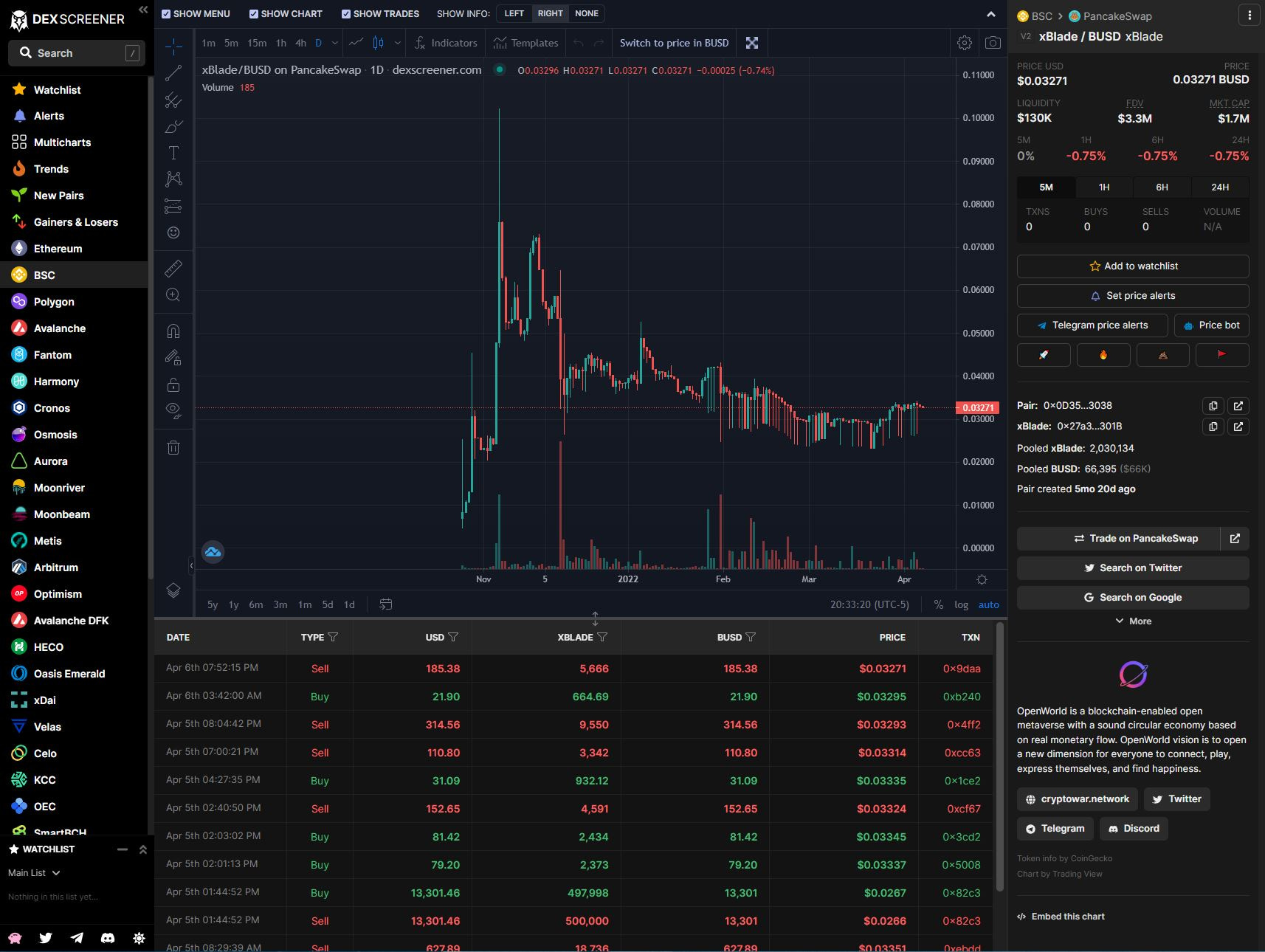Uncheck the SHOW MENU checkbox

click(166, 14)
